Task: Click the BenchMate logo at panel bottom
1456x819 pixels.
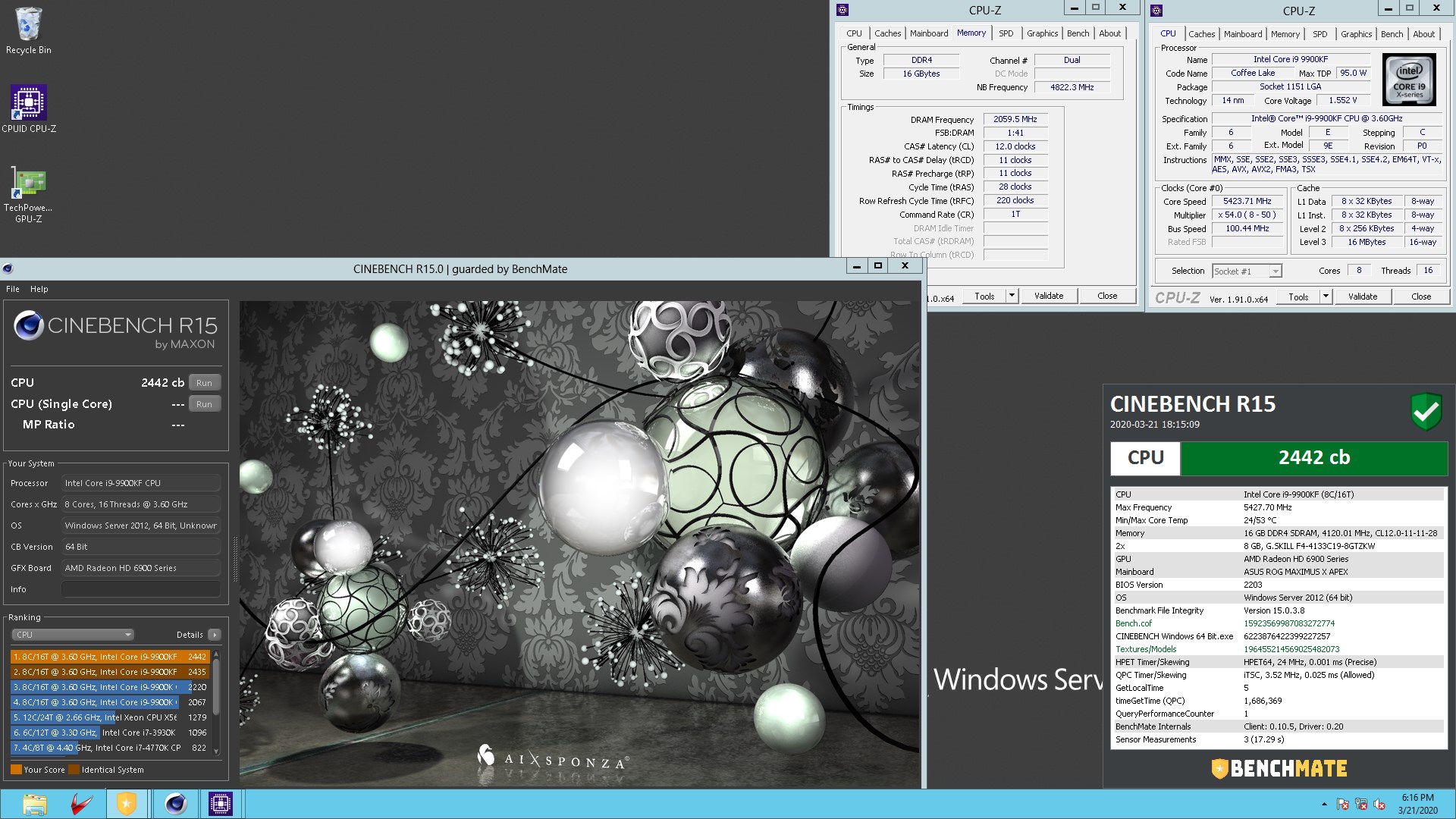Action: tap(1279, 769)
